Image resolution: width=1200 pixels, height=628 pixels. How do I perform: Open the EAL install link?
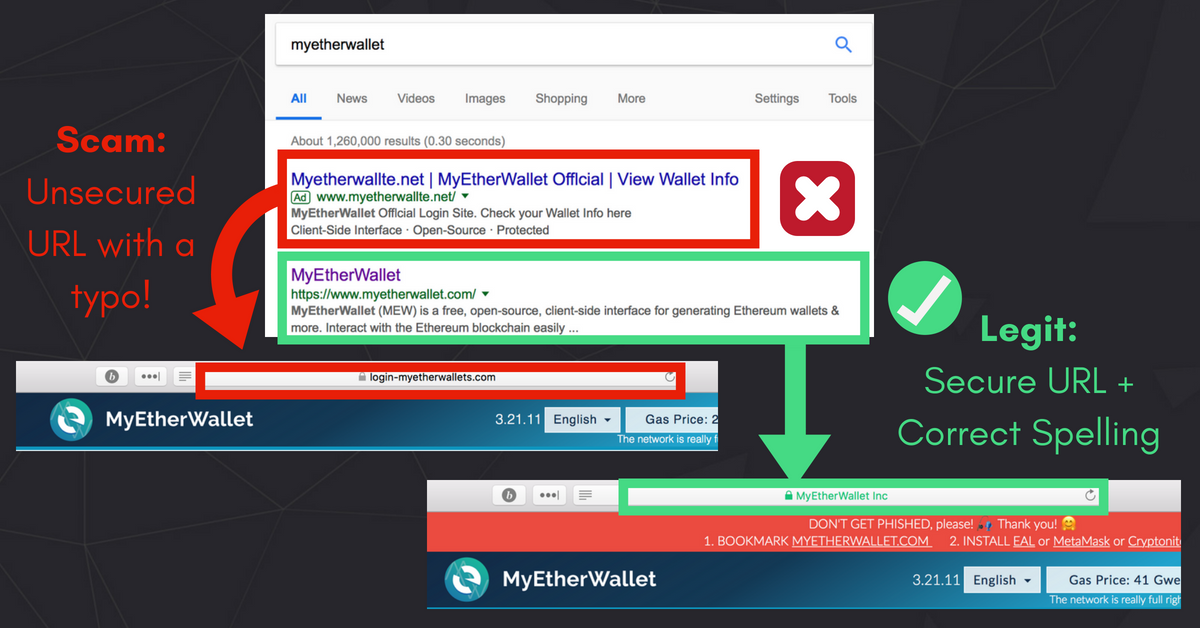coord(1022,541)
